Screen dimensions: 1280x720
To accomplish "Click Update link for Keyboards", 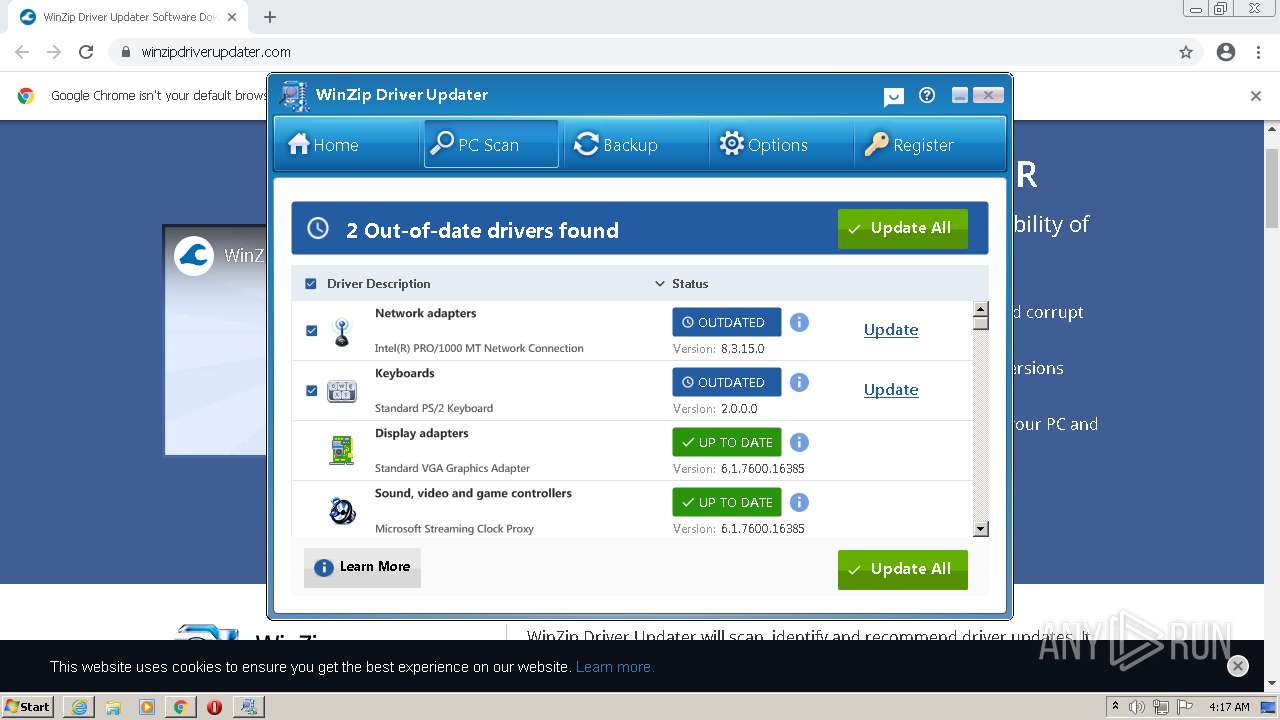I will pos(891,390).
